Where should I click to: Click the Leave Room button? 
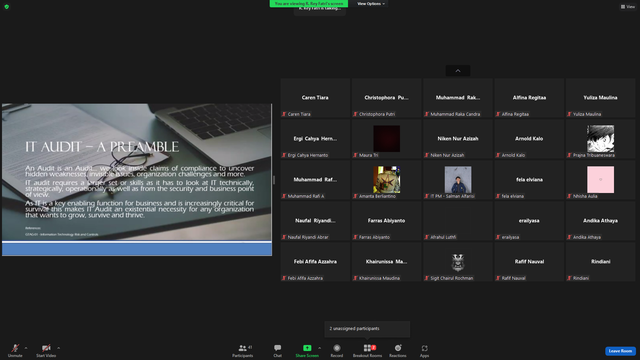point(620,351)
